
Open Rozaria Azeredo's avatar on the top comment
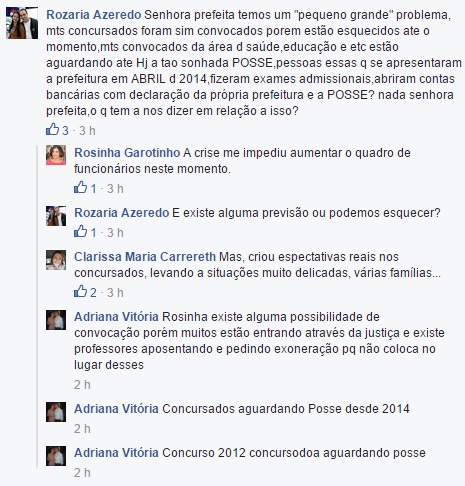(22, 23)
